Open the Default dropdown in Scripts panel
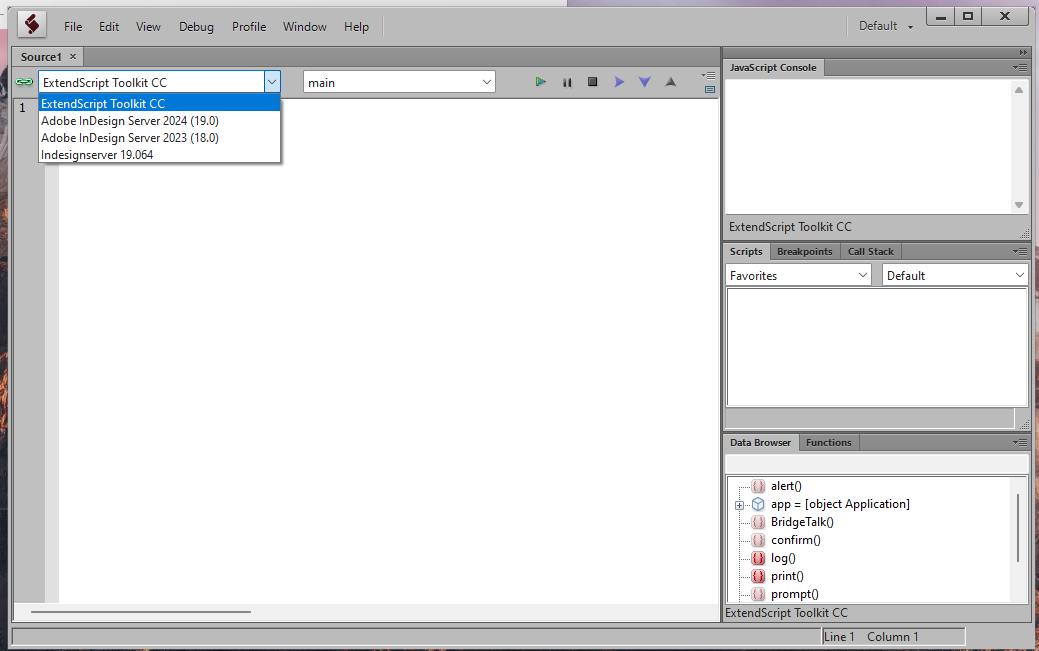 pos(955,275)
